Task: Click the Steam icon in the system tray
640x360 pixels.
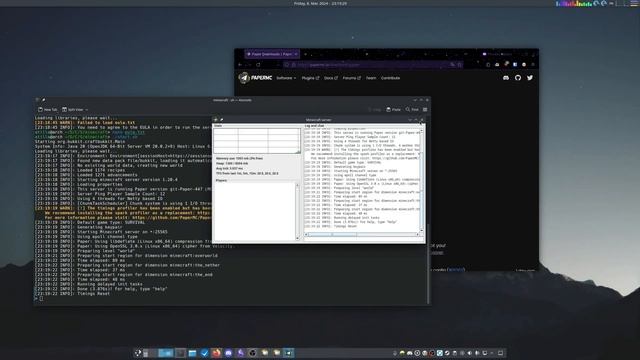Action: (447, 353)
